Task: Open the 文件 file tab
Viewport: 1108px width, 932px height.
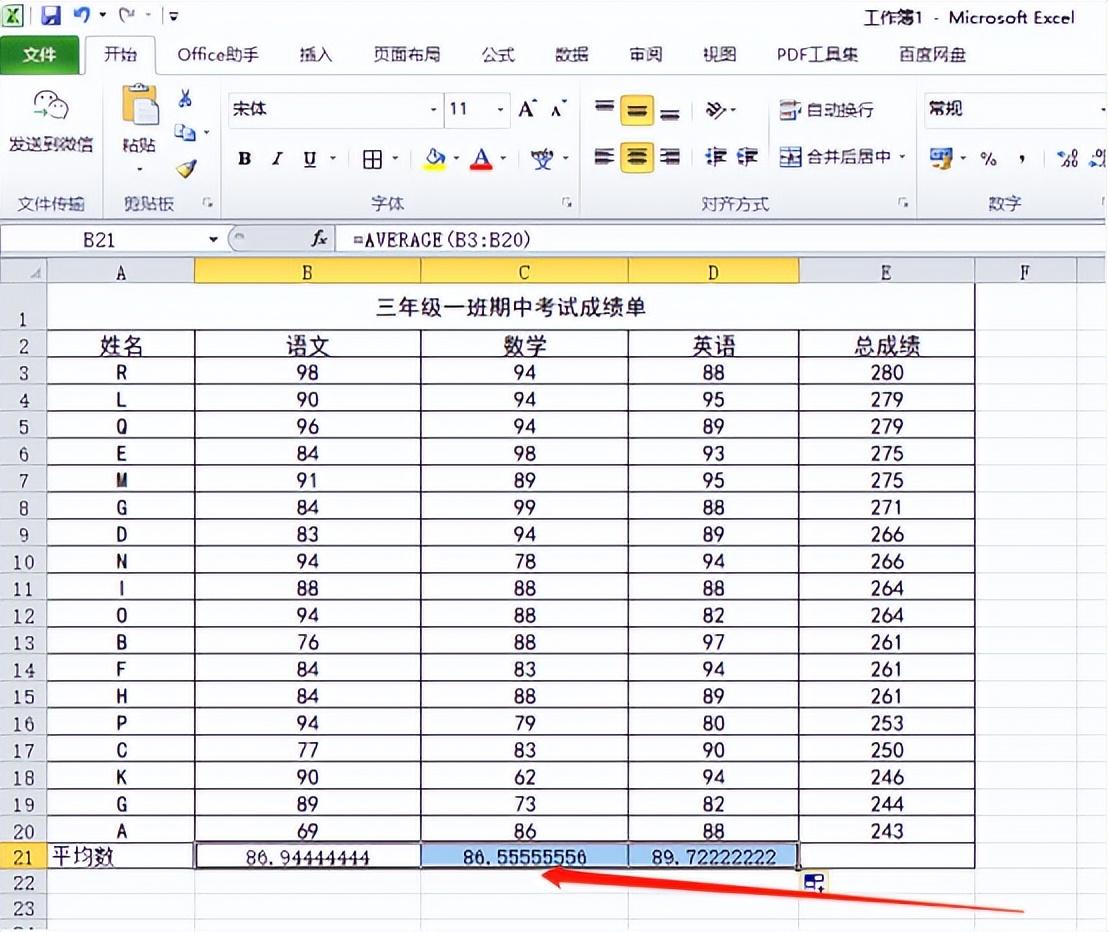Action: (x=40, y=54)
